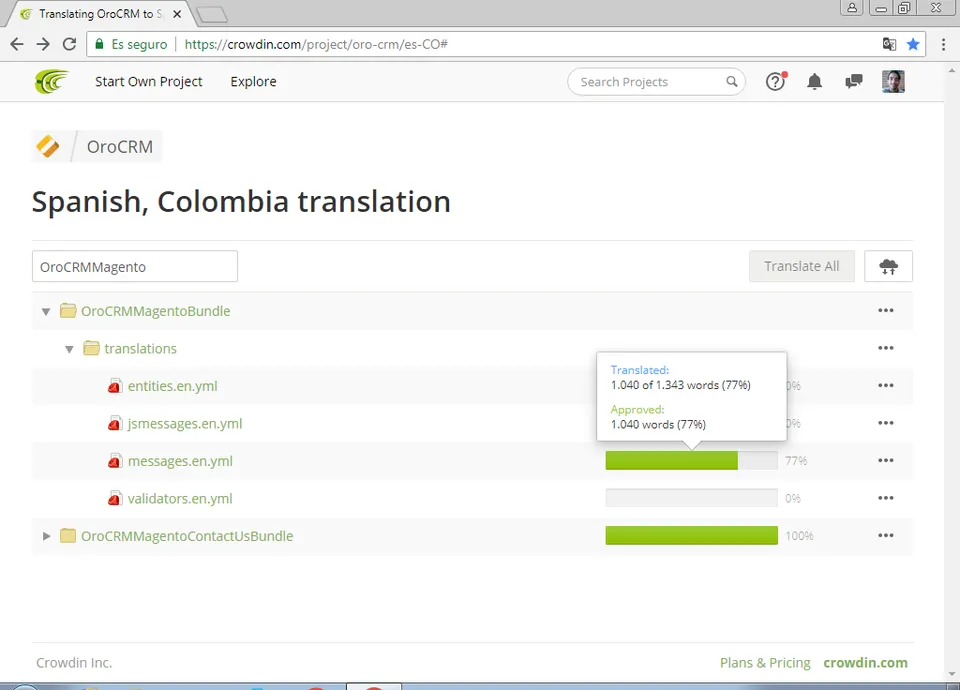Click the Crowdin logo icon

tap(51, 81)
